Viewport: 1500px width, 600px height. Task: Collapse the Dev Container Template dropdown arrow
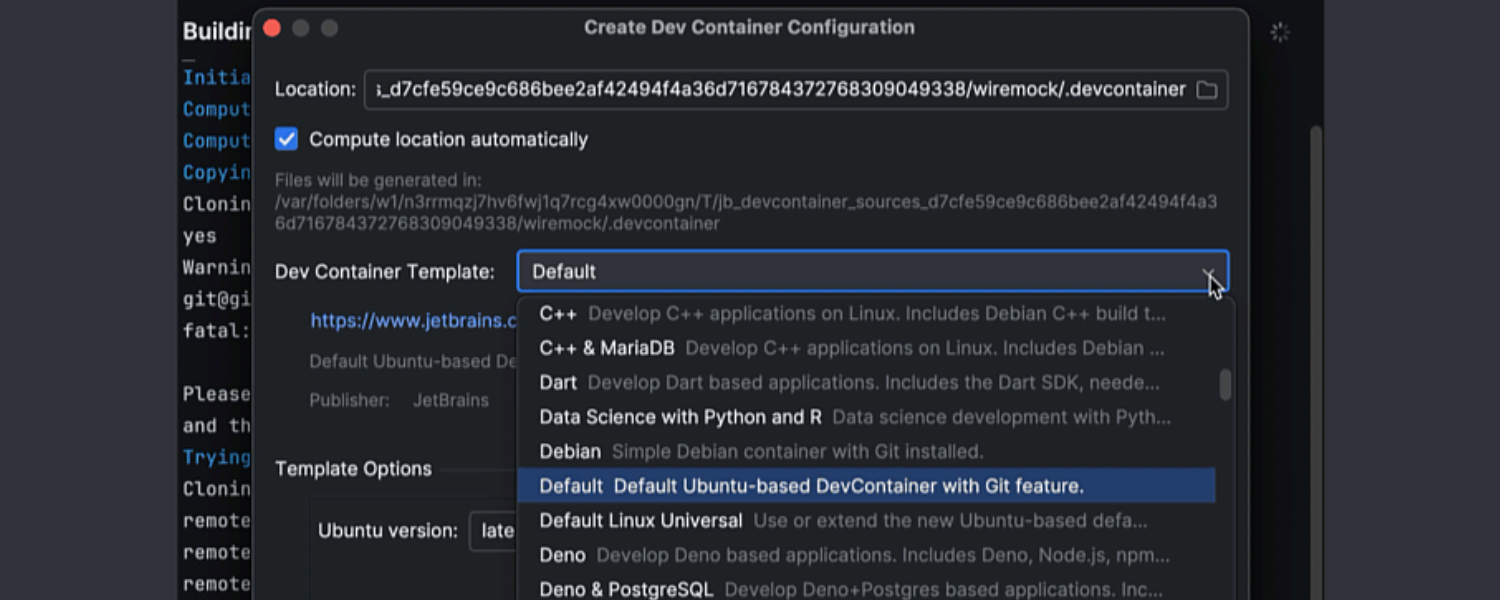pyautogui.click(x=1208, y=272)
